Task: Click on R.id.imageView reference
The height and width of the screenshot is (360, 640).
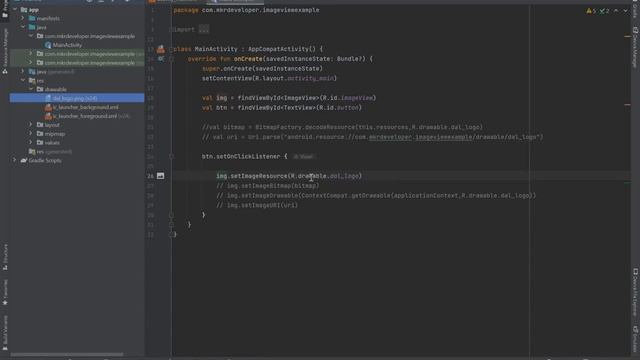Action: click(347, 98)
